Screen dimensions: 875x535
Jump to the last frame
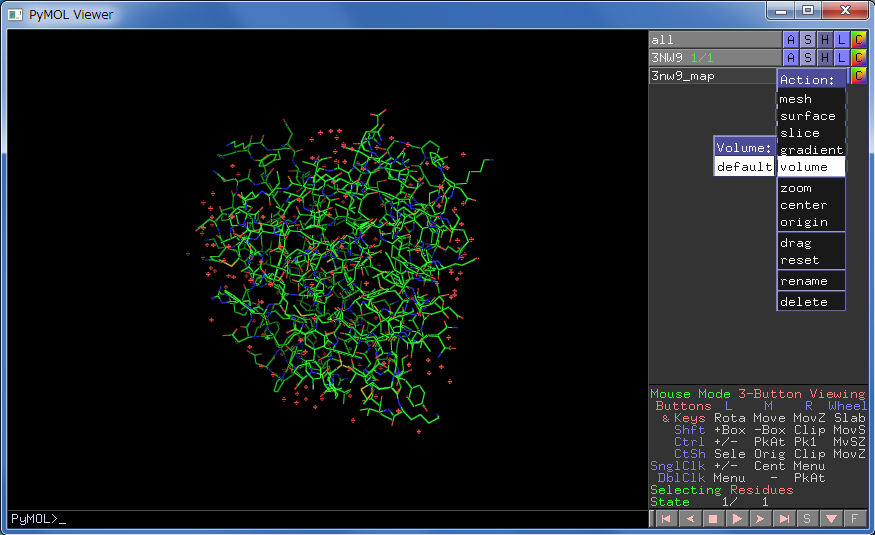[785, 519]
